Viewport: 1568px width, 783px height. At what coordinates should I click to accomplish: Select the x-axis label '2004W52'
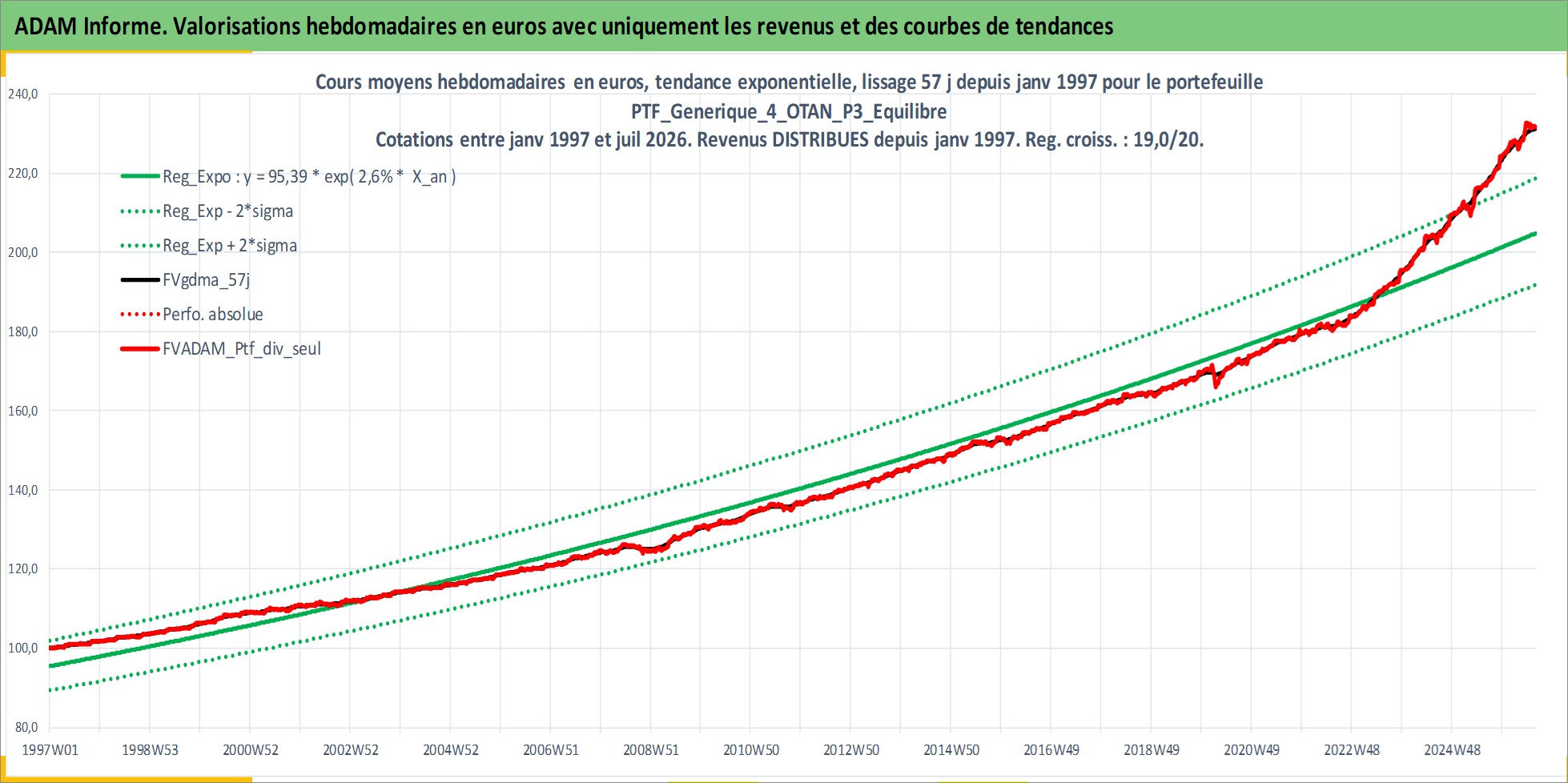click(x=450, y=750)
